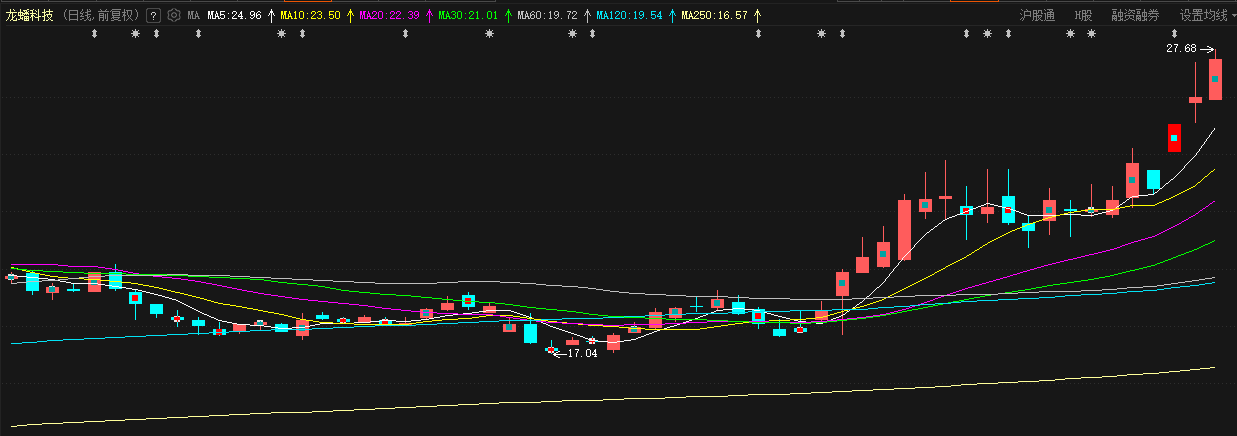This screenshot has width=1237, height=436.
Task: Click the MA10:23.50 value
Action: point(310,15)
